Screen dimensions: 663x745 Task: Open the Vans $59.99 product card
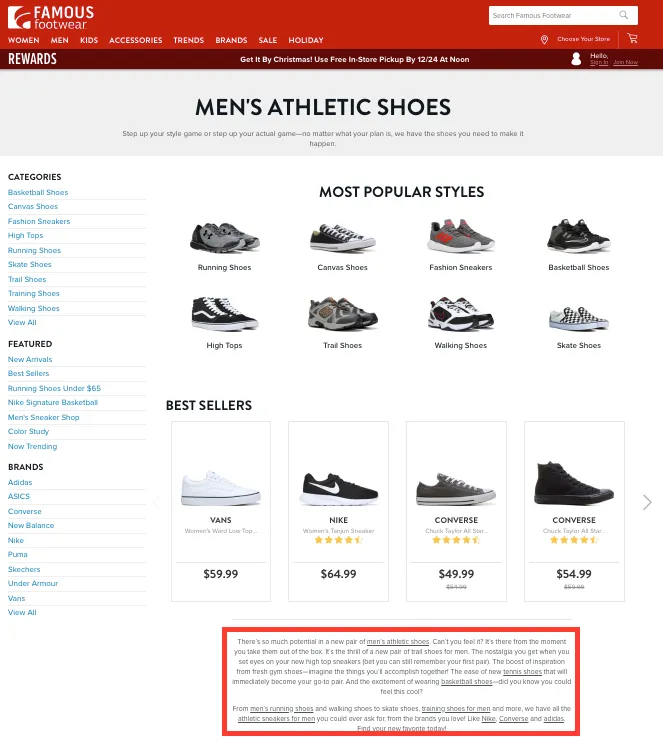coord(221,511)
